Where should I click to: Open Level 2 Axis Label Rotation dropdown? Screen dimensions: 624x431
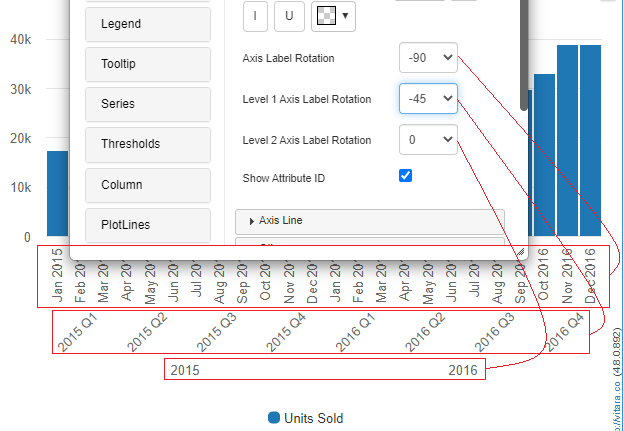pos(428,140)
